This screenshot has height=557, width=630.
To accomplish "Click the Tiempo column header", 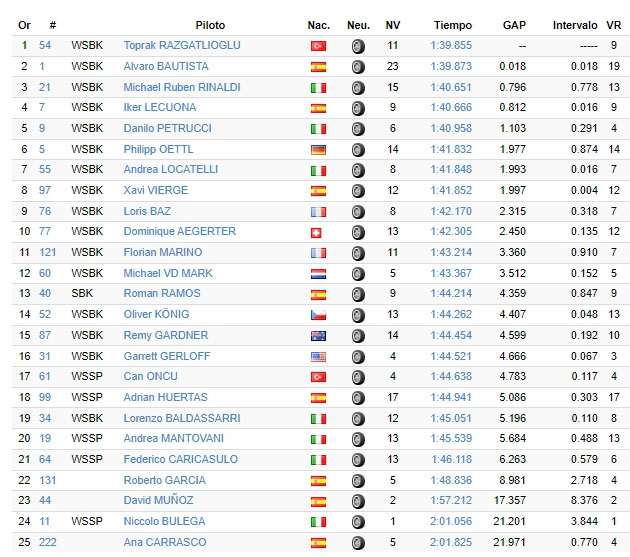I will (x=453, y=25).
